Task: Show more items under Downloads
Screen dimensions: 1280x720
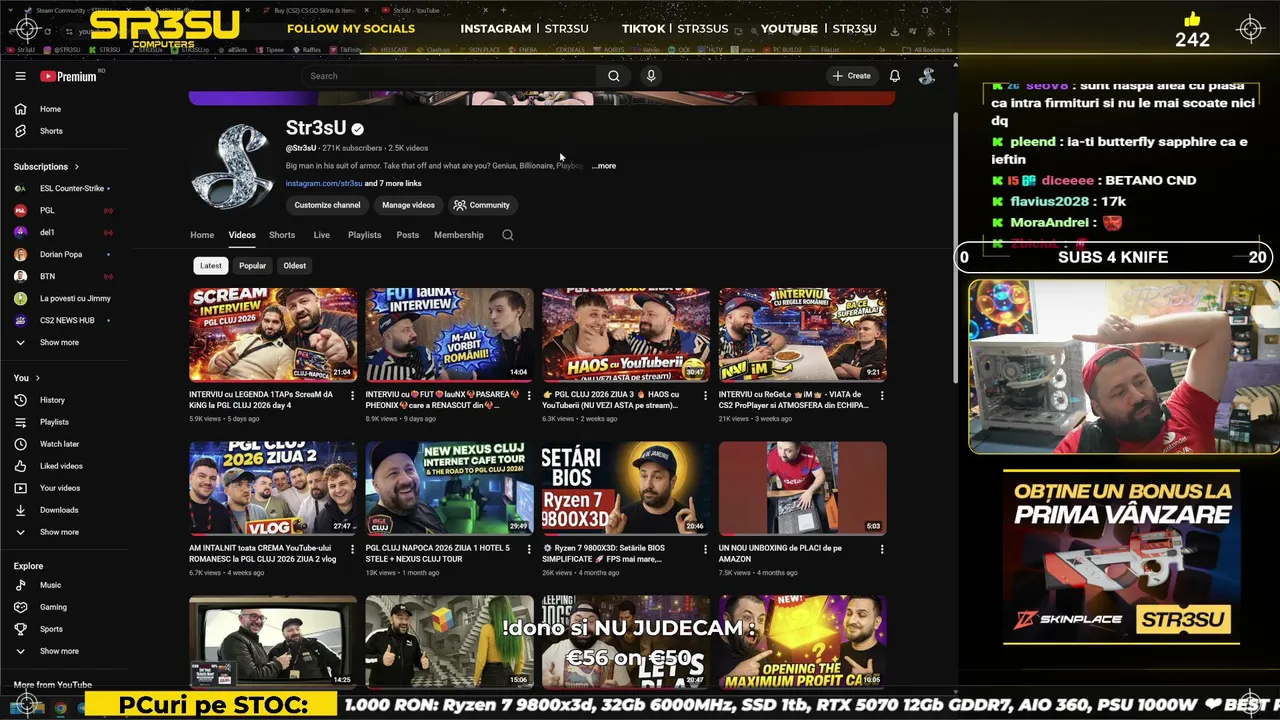Action: coord(61,532)
